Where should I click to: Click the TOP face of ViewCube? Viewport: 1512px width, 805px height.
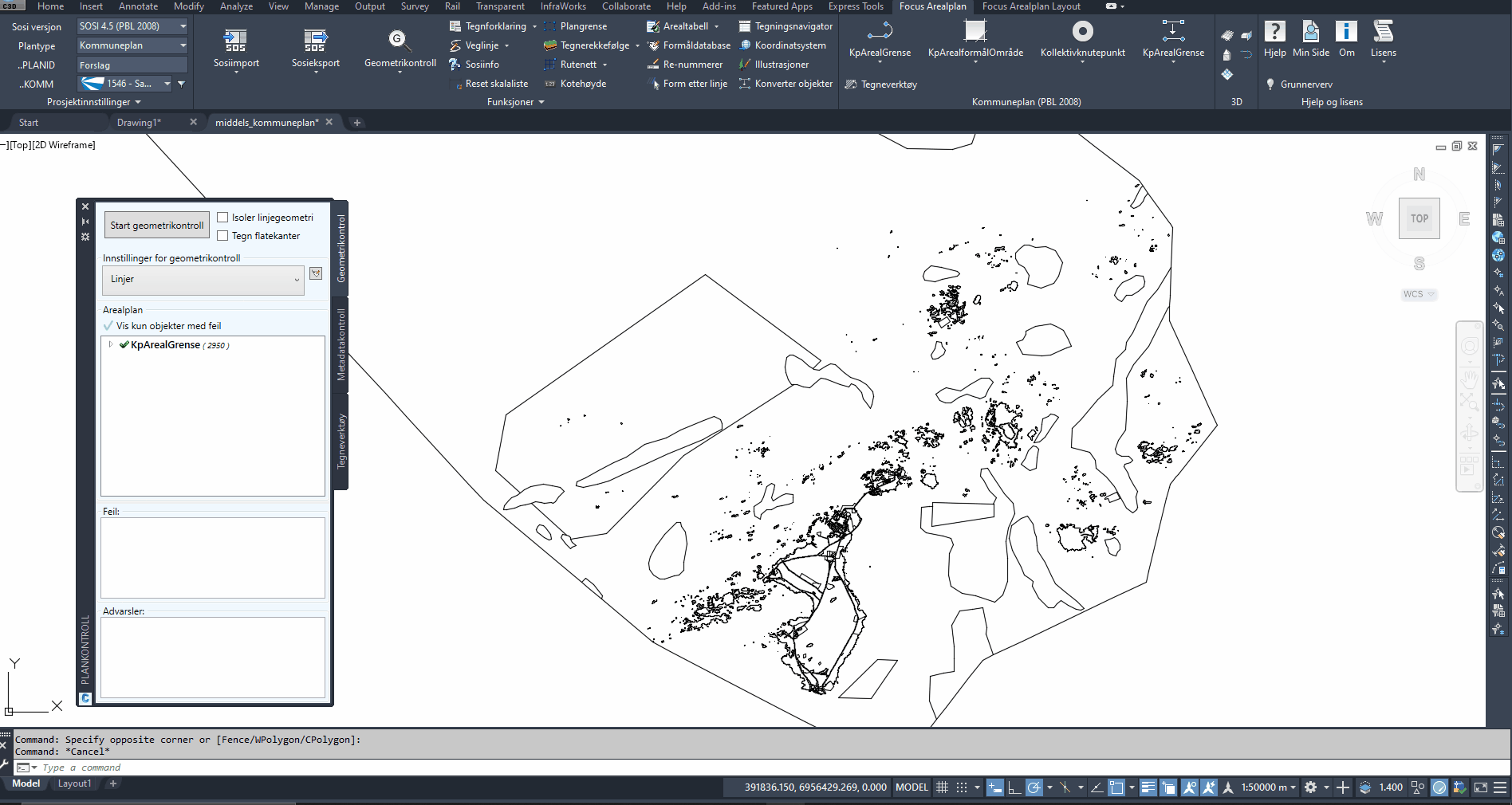1419,218
